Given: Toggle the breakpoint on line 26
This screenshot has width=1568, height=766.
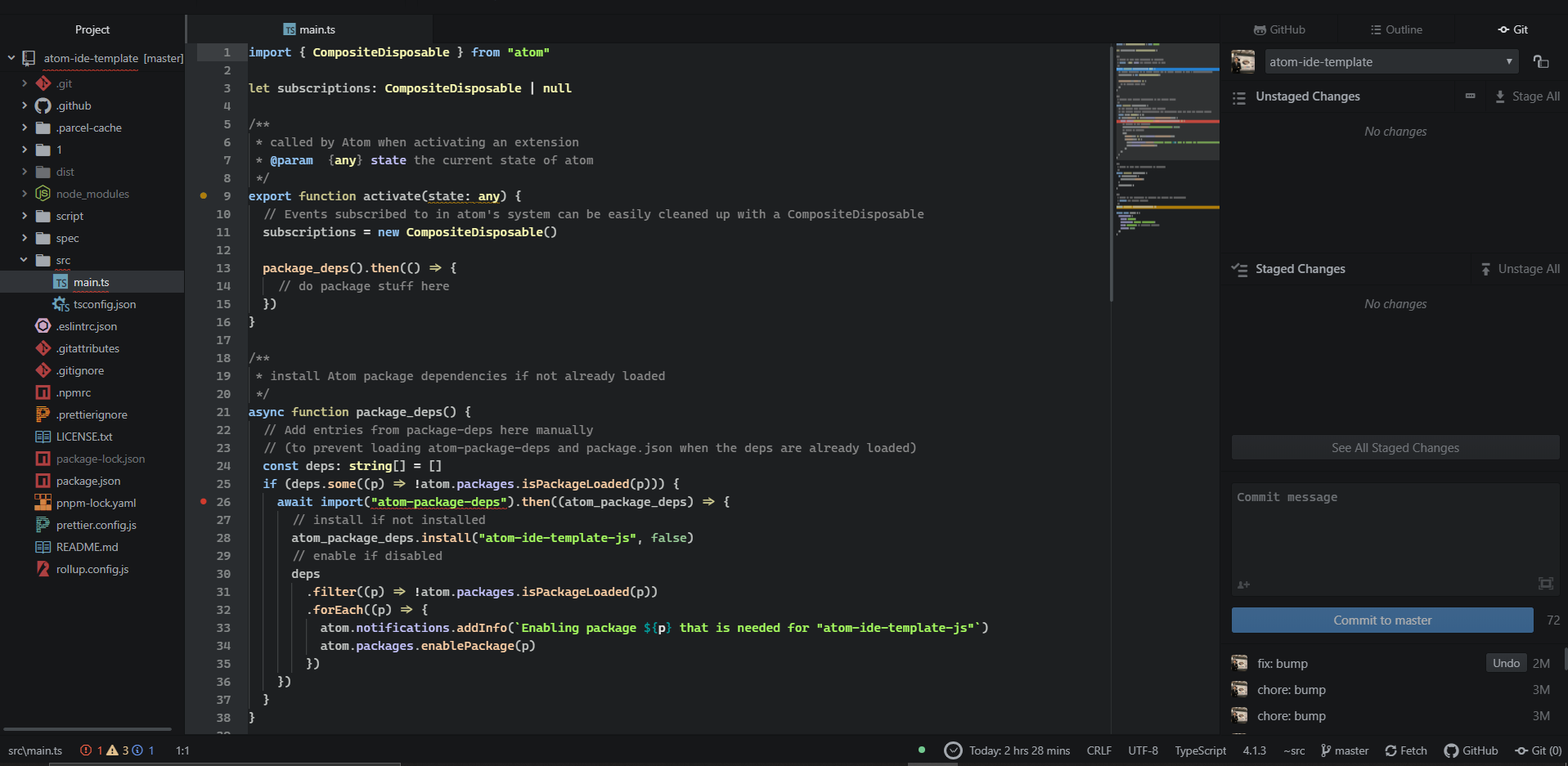Looking at the screenshot, I should pyautogui.click(x=203, y=502).
